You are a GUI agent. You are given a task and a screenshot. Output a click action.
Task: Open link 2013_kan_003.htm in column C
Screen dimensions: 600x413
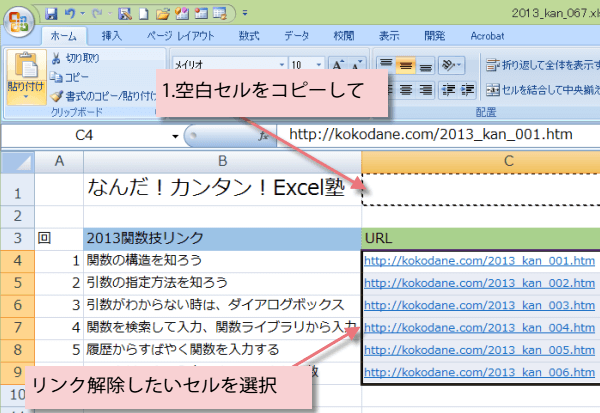click(479, 306)
